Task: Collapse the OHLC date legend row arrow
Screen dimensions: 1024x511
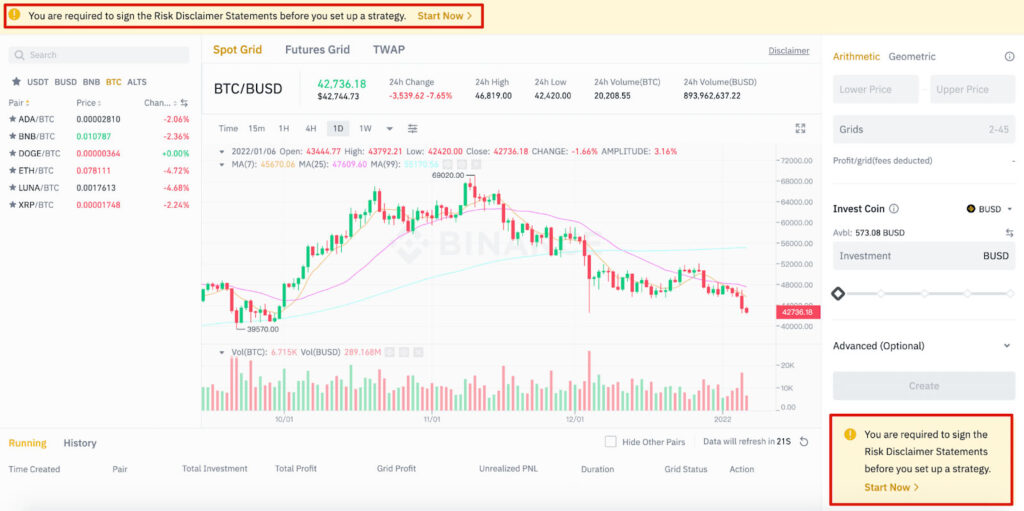Action: click(223, 152)
